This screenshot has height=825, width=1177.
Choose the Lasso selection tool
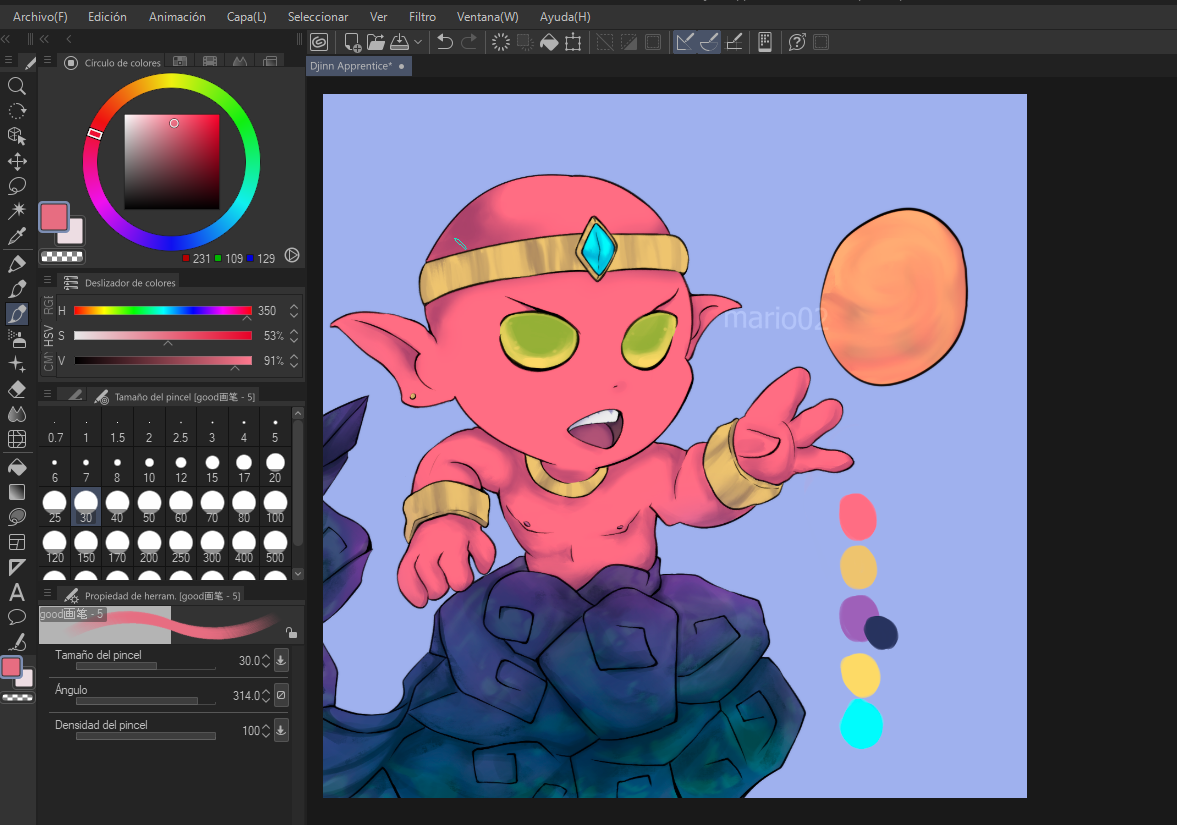[17, 186]
